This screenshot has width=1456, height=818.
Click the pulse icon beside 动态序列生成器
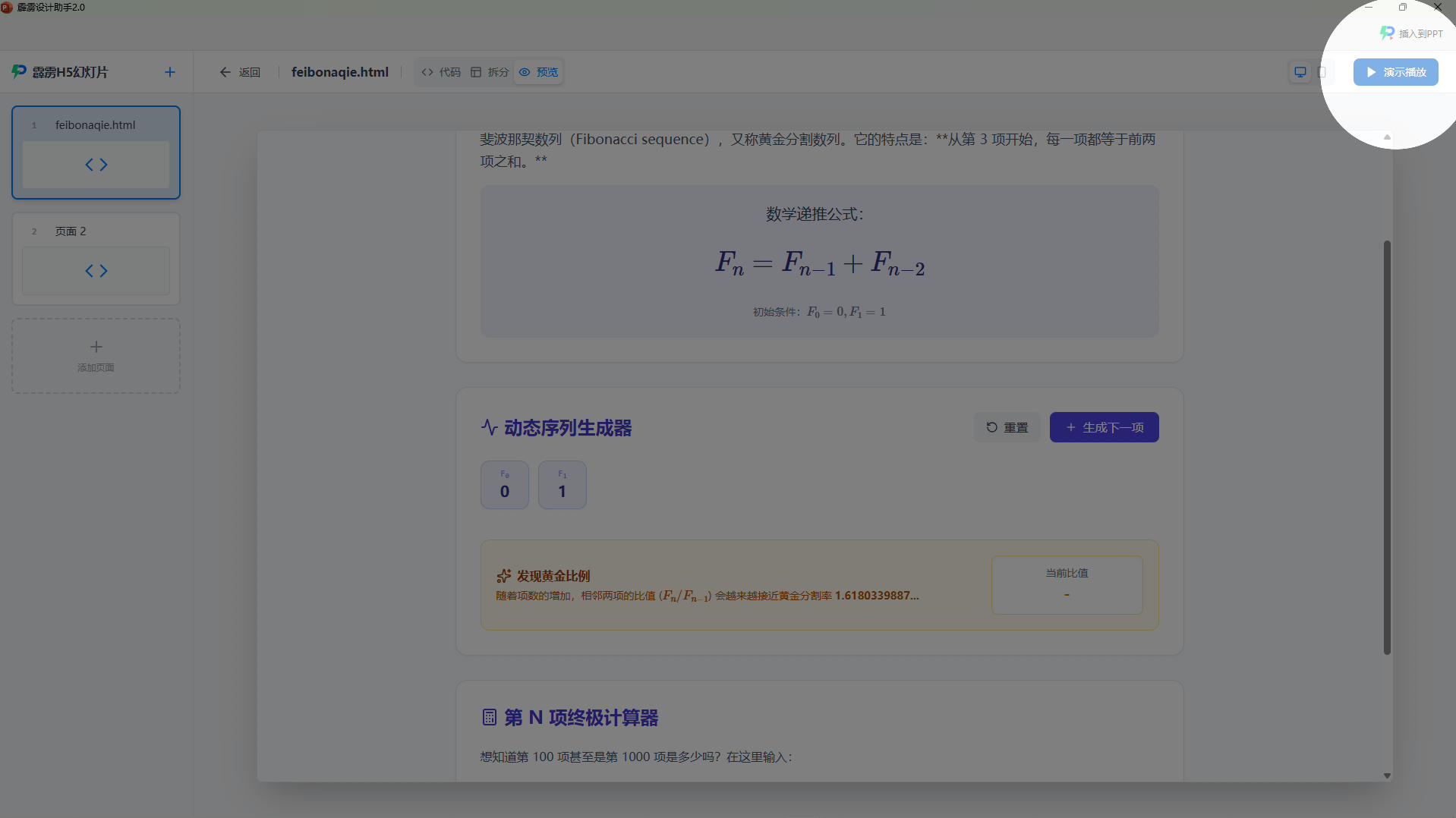pos(490,427)
